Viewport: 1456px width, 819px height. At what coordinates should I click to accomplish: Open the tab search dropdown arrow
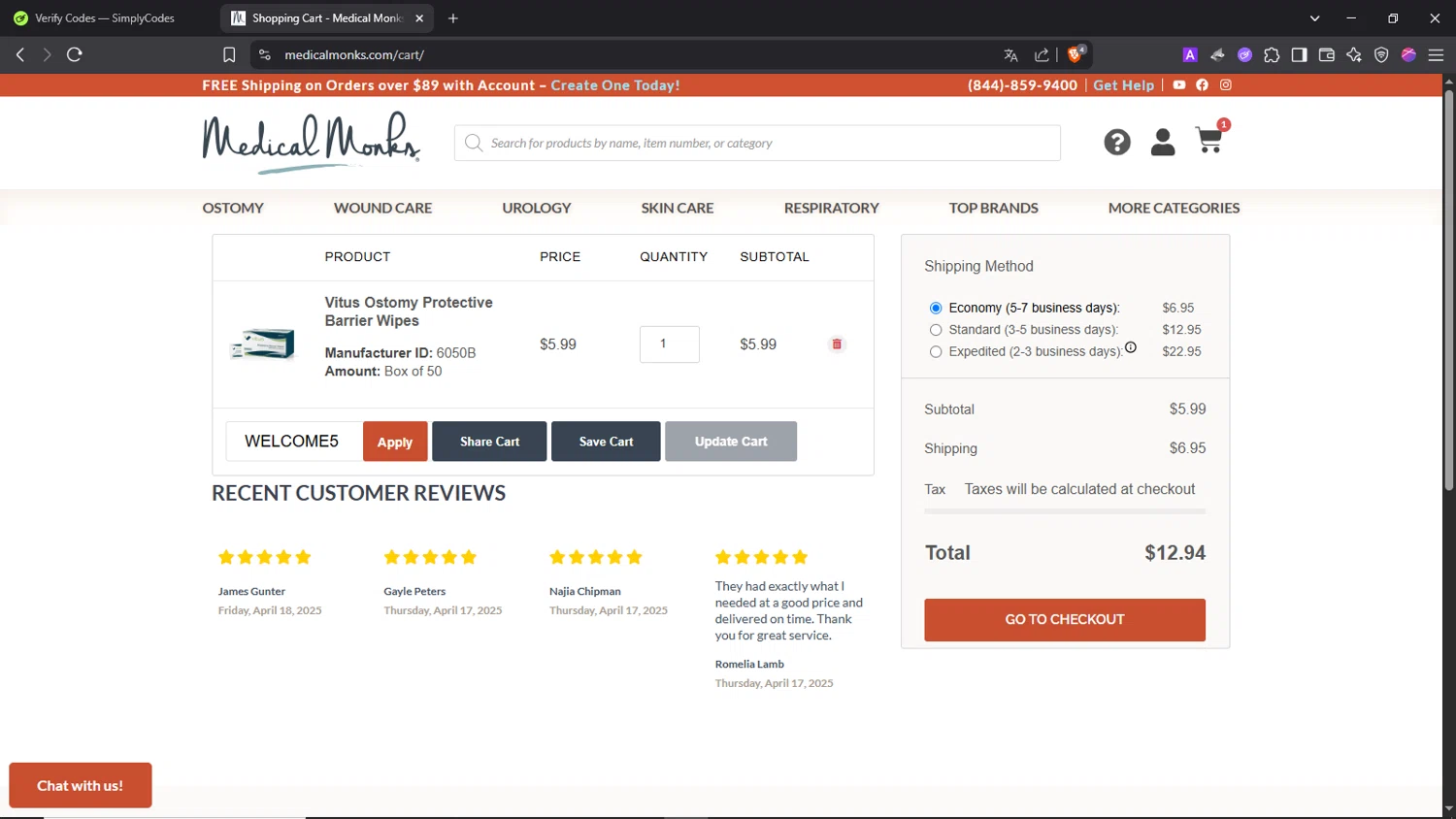pos(1315,18)
